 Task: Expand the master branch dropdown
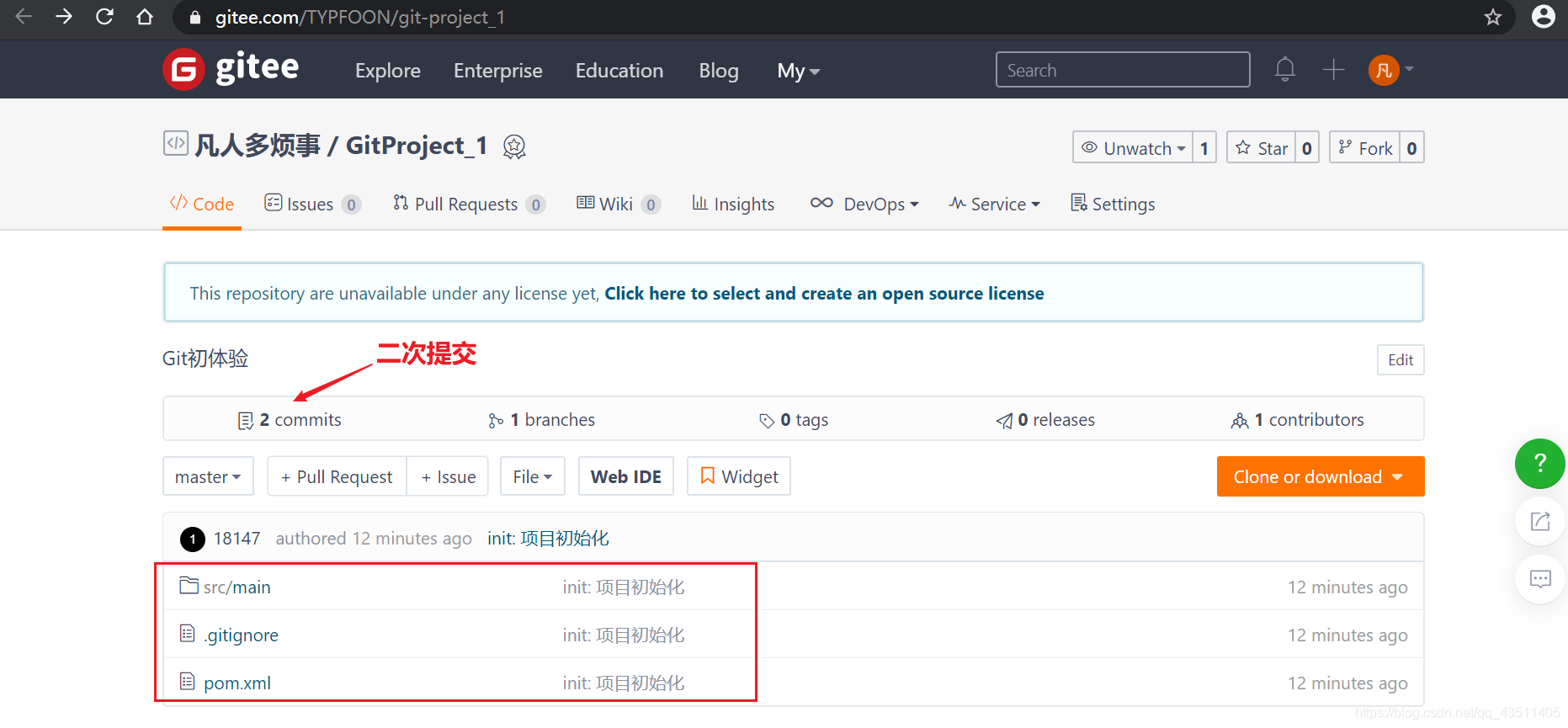(208, 477)
